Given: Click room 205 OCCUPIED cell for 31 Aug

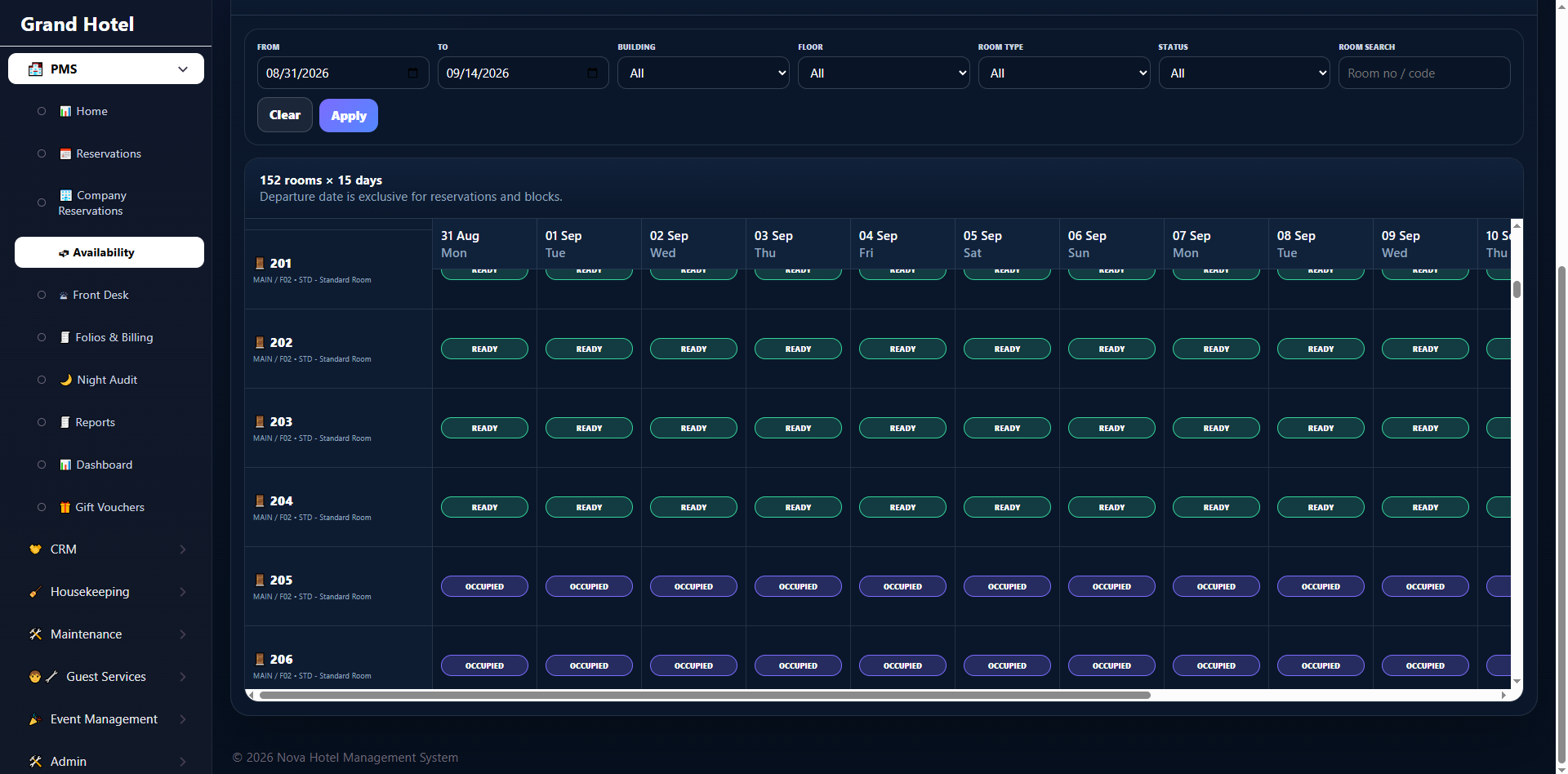Looking at the screenshot, I should (484, 587).
